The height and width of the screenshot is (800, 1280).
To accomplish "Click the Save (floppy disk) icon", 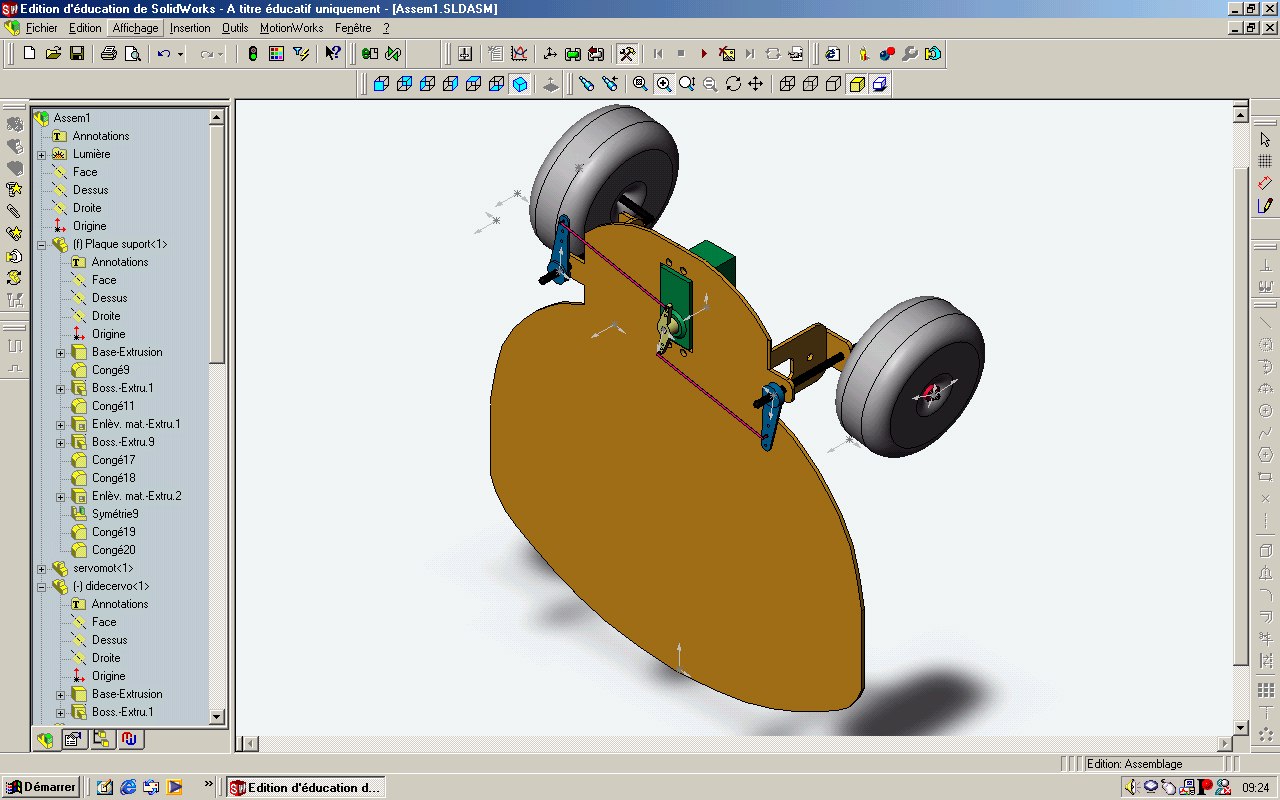I will [76, 54].
